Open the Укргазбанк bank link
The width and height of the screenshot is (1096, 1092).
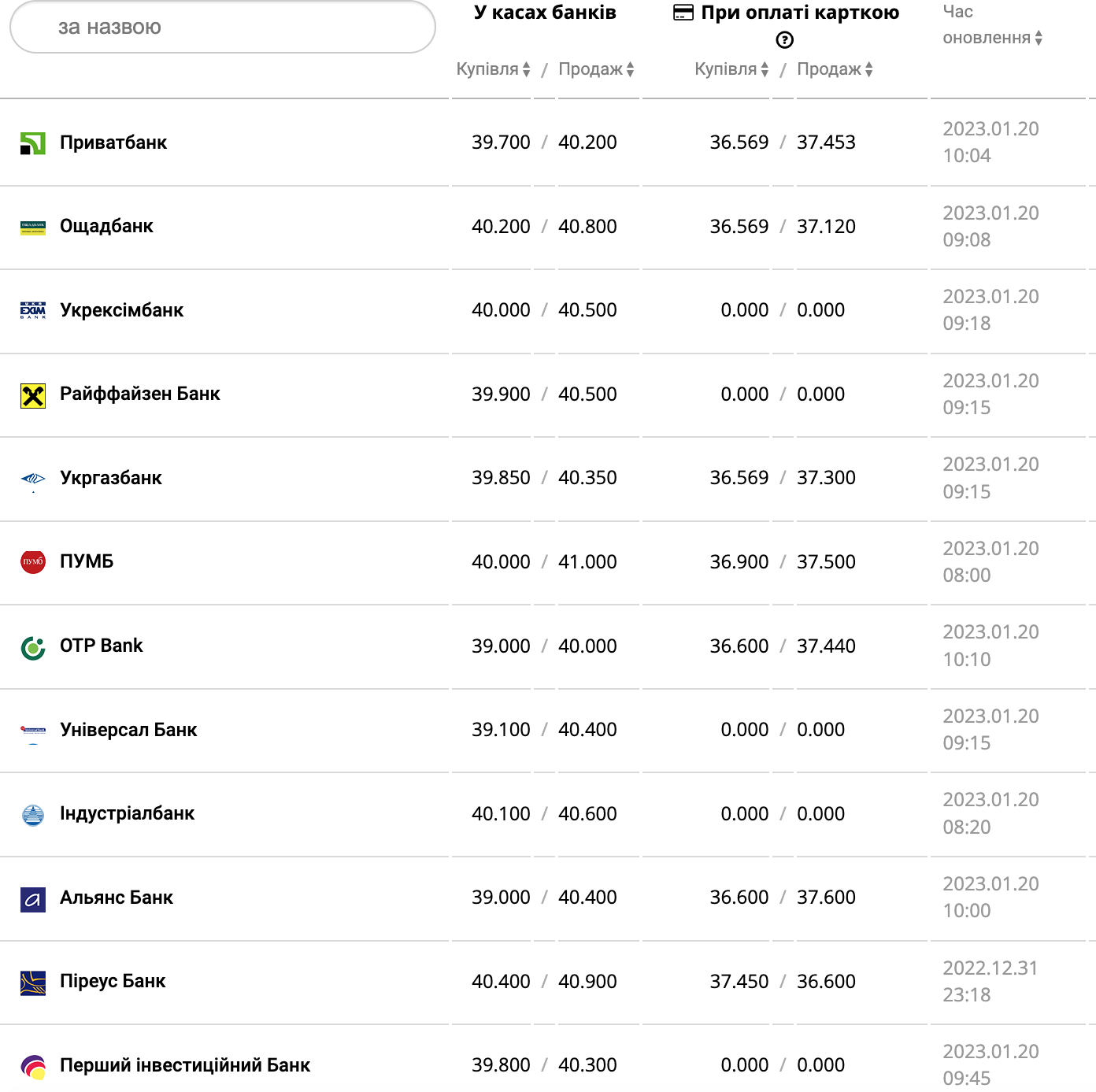click(x=111, y=478)
